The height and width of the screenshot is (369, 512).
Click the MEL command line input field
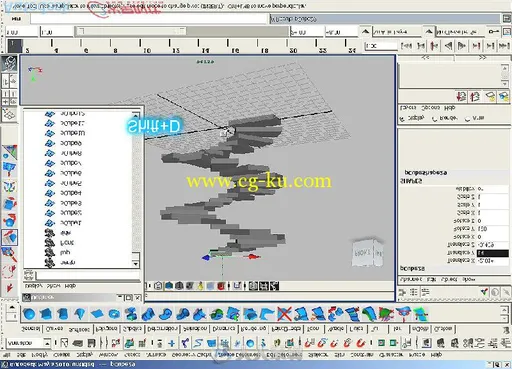pyautogui.click(x=149, y=18)
